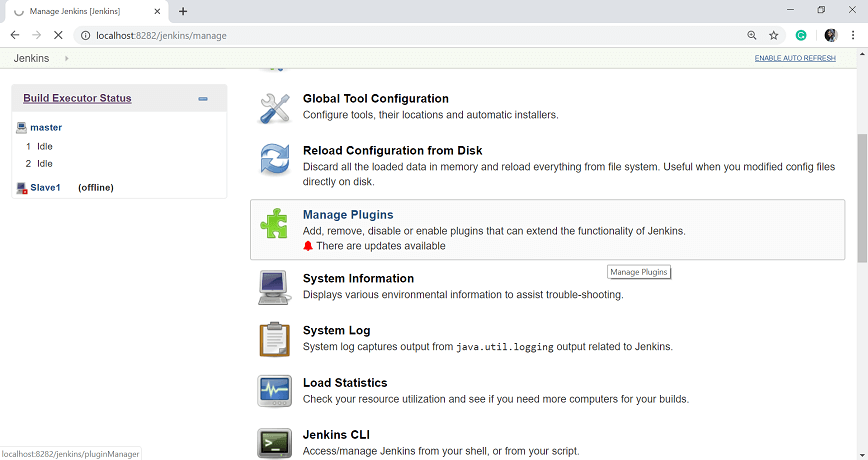Click 'There are updates available' text

(381, 246)
